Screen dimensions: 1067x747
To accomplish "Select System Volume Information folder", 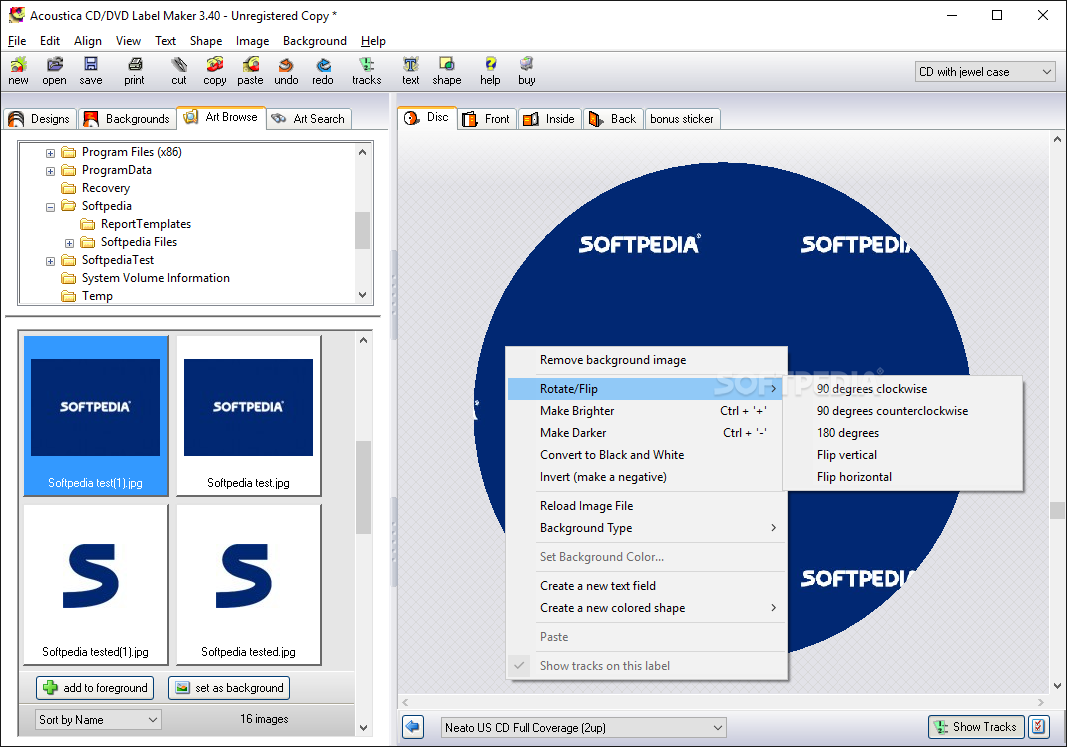I will pos(156,278).
